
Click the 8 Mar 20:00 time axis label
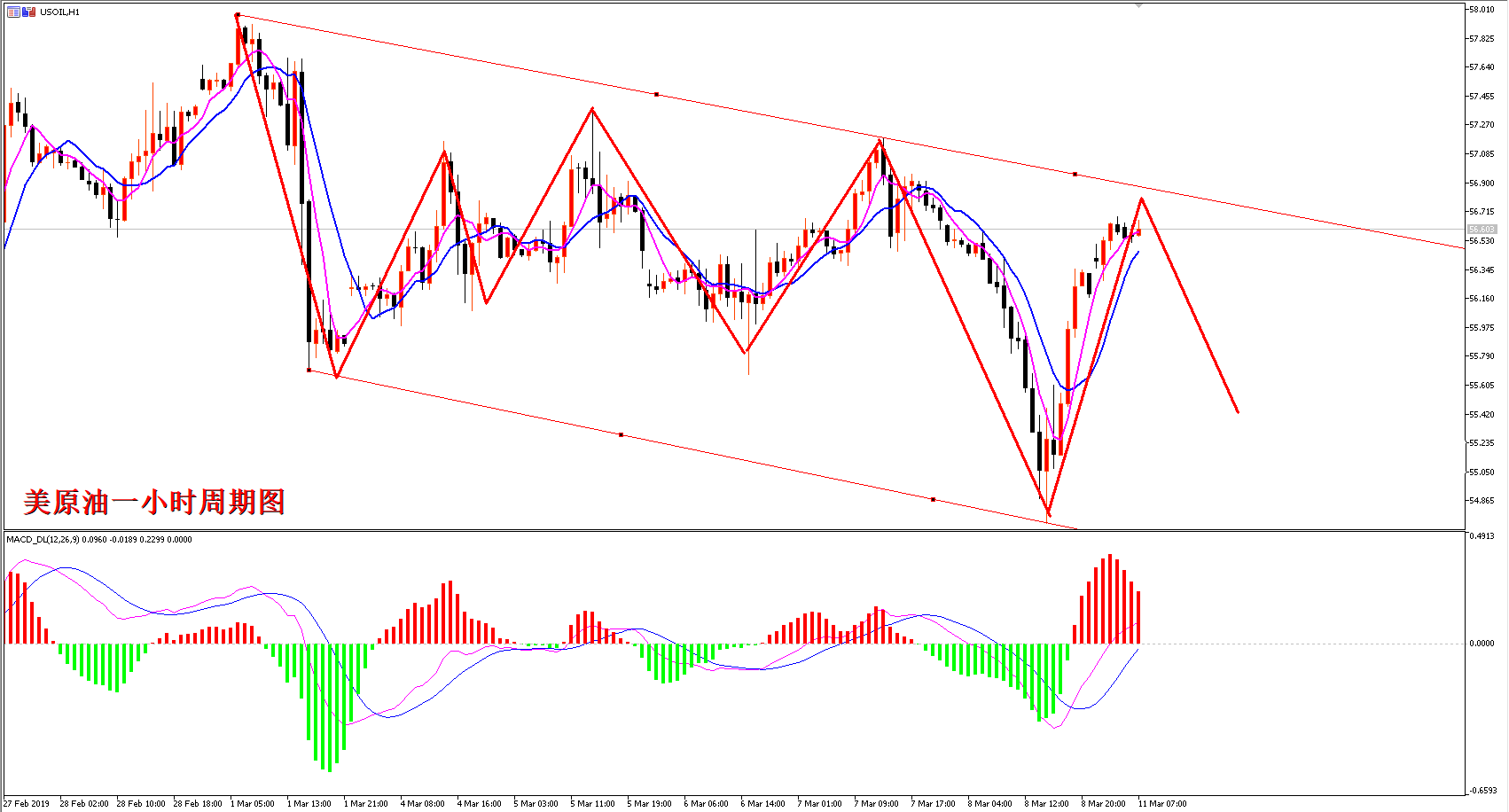(x=1104, y=804)
